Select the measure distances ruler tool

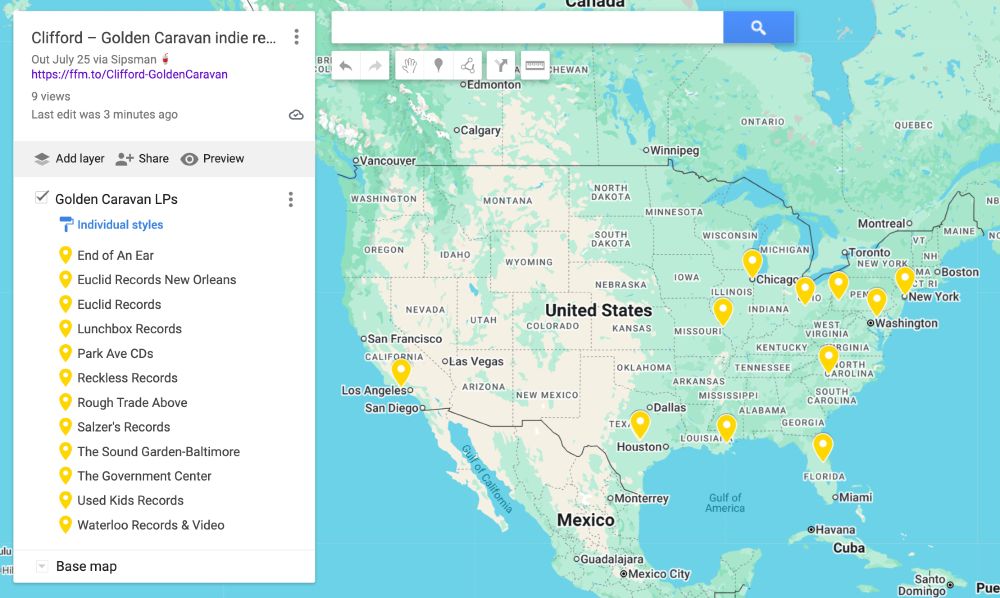tap(534, 66)
